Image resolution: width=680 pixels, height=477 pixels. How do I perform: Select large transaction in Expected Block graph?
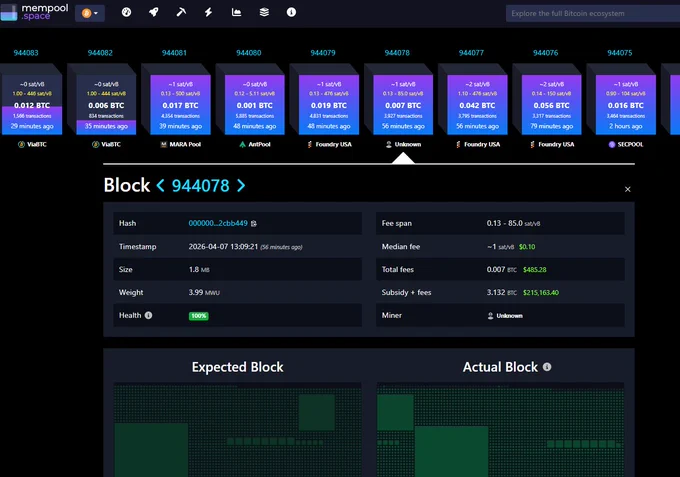[x=151, y=450]
